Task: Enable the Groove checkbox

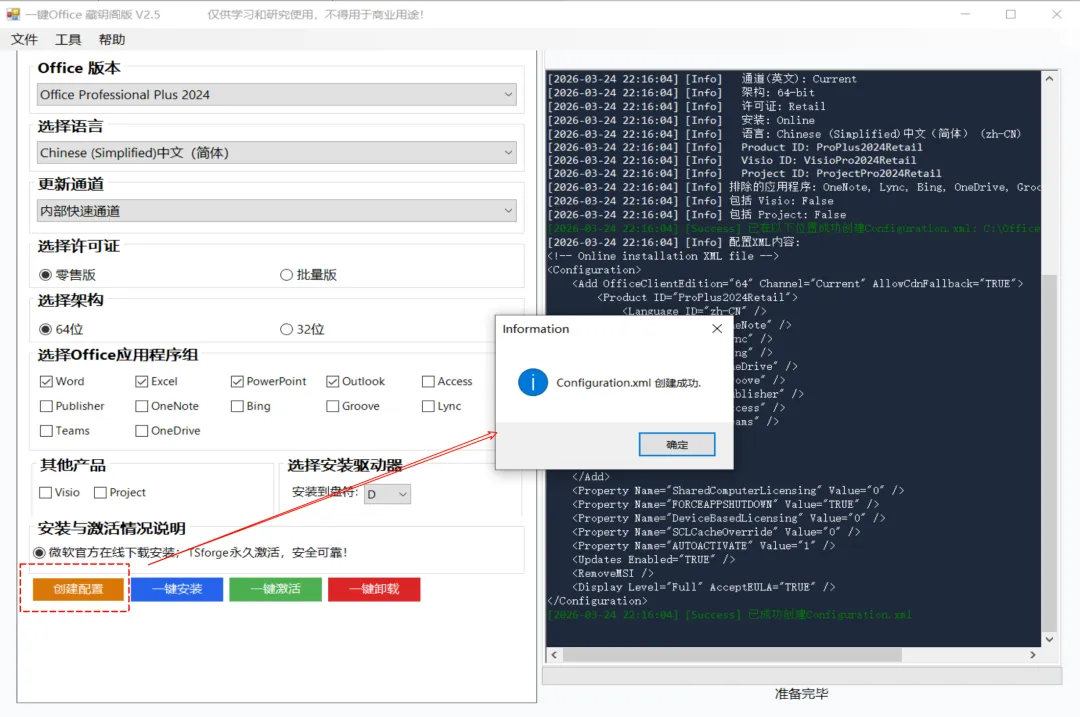Action: [333, 406]
